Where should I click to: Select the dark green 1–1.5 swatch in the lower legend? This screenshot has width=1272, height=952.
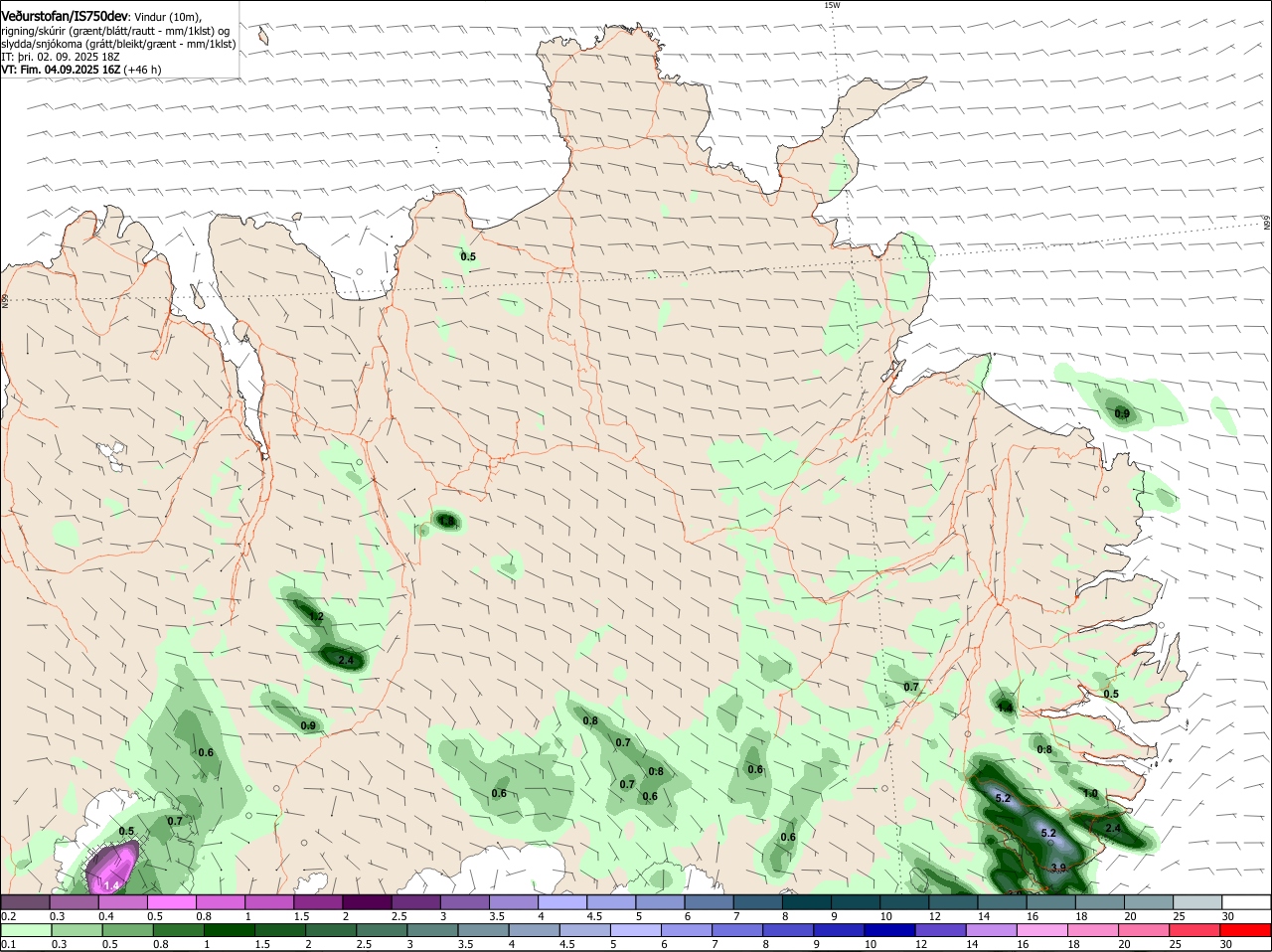tap(228, 929)
